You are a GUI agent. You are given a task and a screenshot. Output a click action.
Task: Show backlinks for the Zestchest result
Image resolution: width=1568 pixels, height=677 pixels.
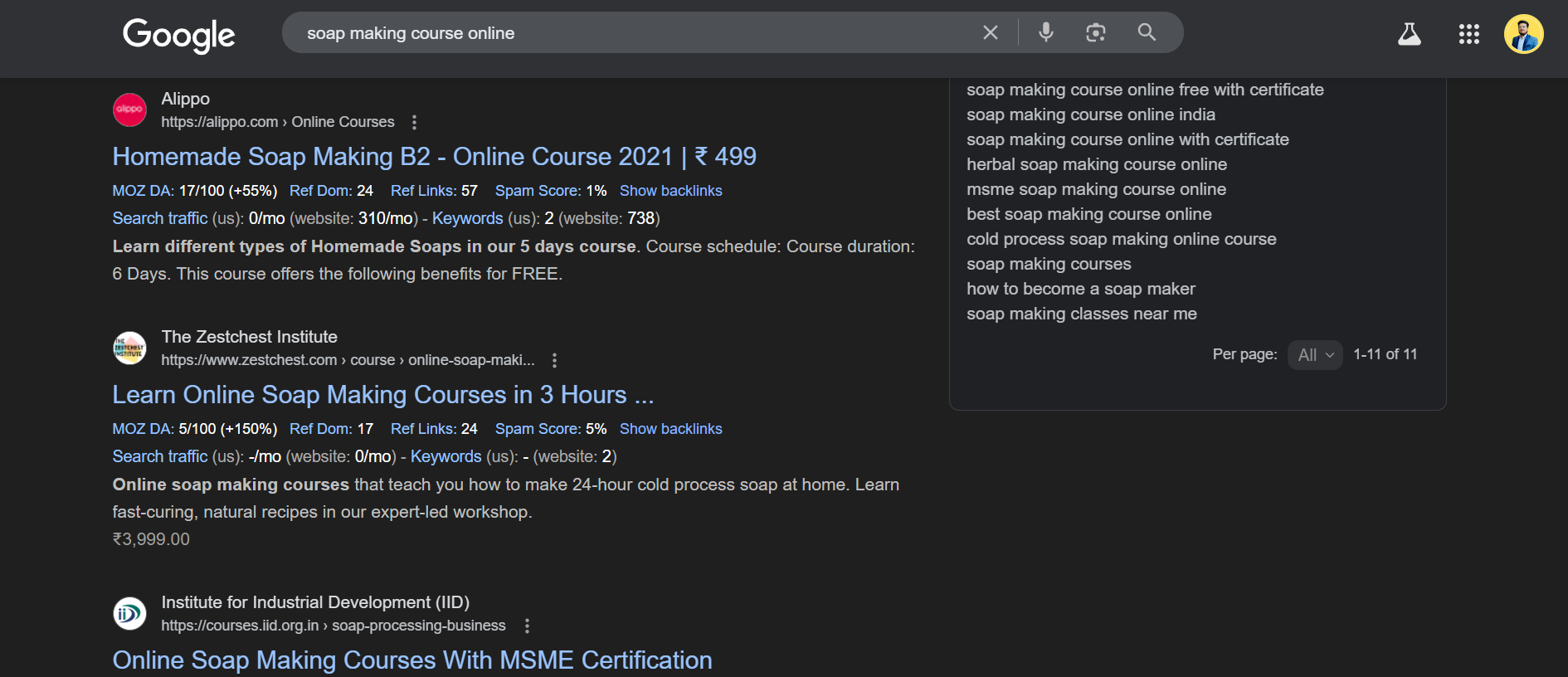click(670, 429)
